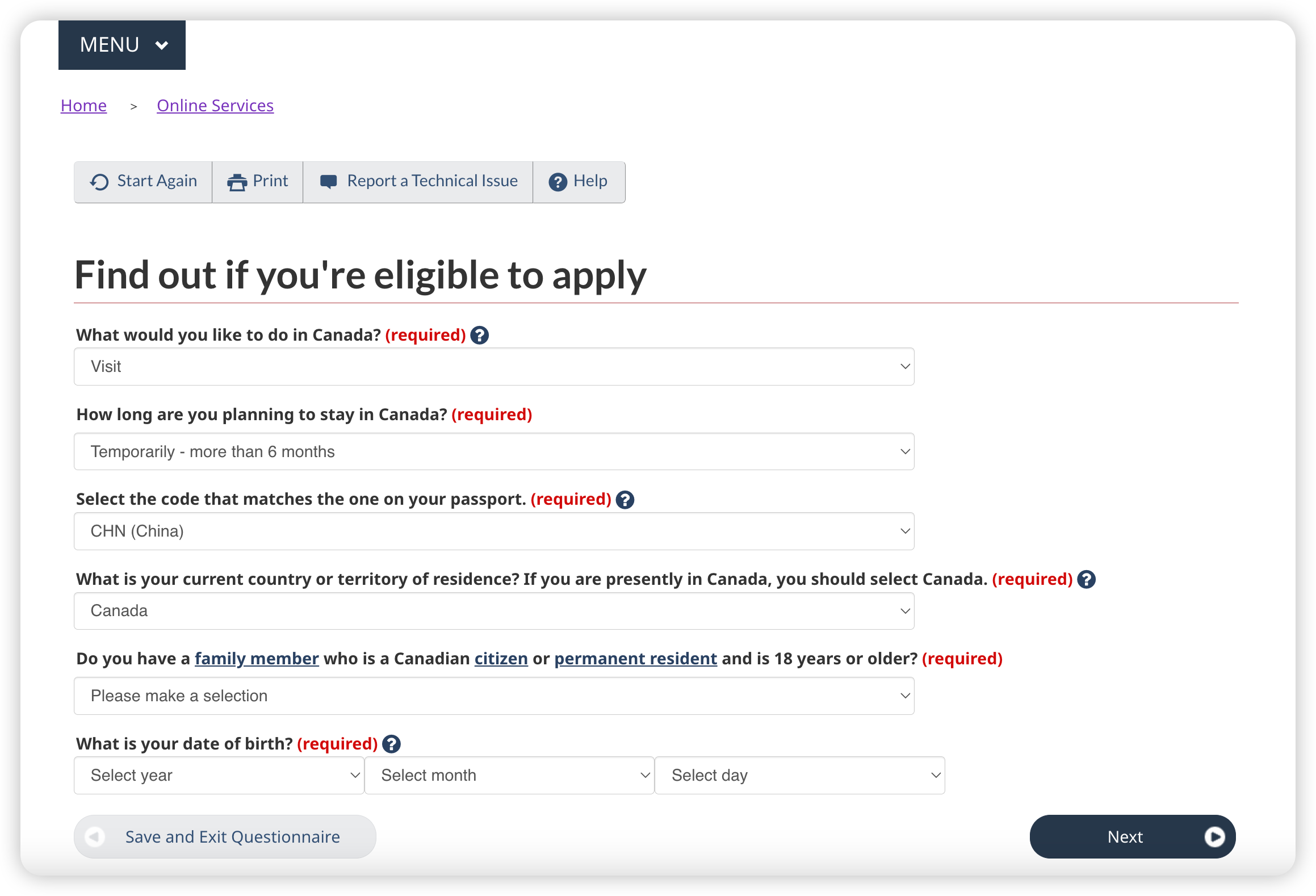This screenshot has width=1316, height=896.
Task: Open help icon beside country of residence question
Action: tap(1087, 580)
